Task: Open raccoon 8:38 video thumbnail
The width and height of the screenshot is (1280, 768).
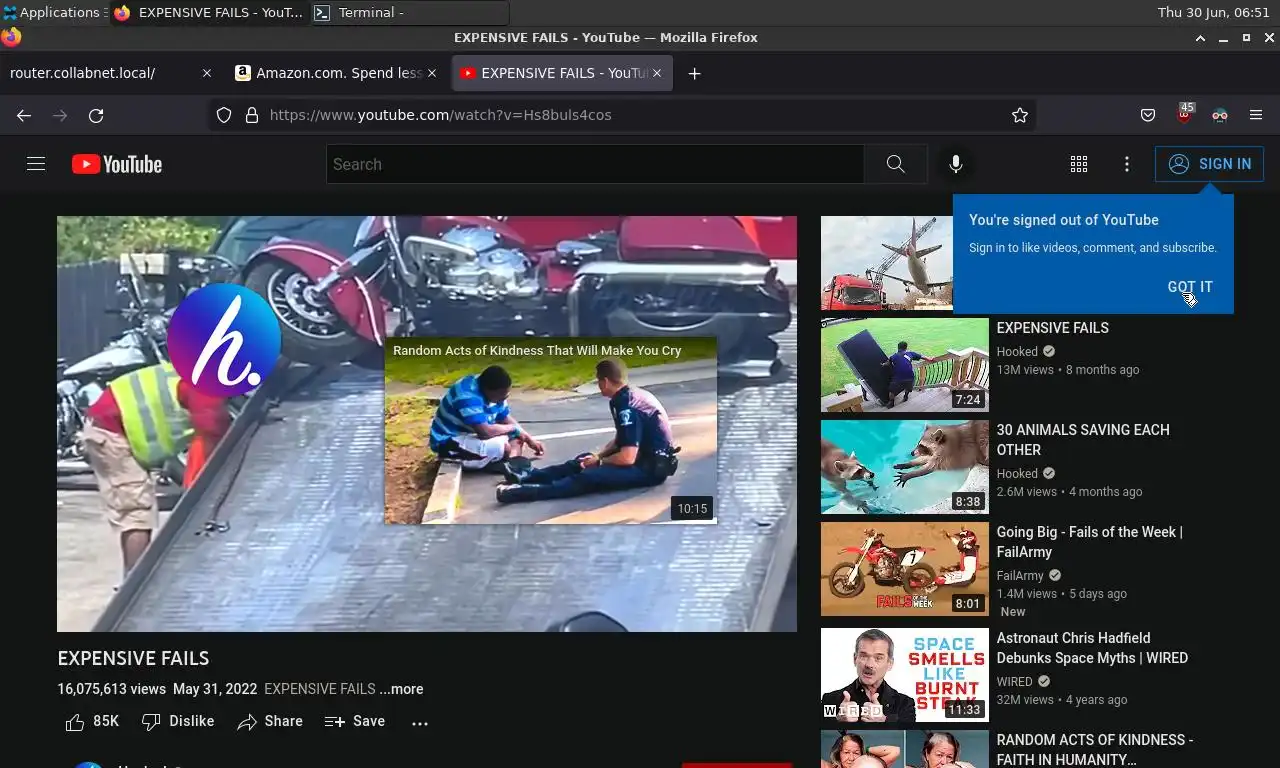Action: 905,467
